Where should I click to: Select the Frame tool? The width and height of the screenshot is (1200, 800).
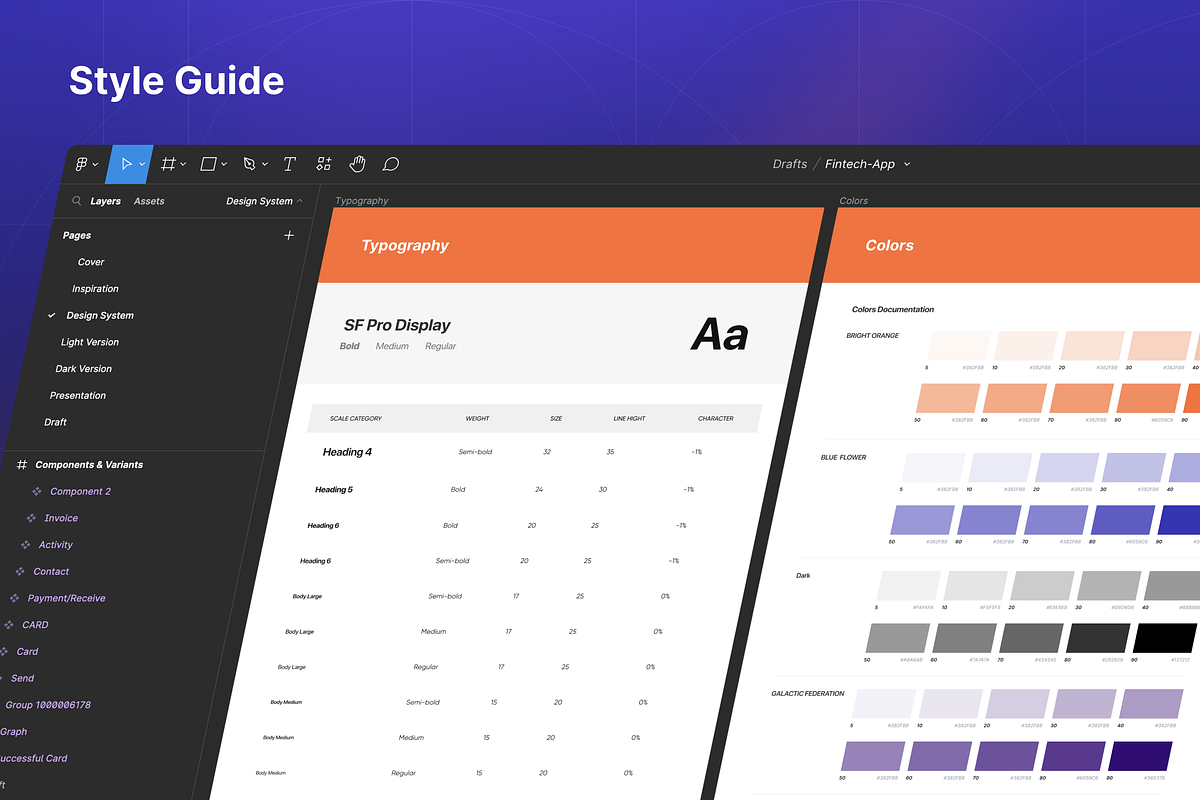(169, 164)
